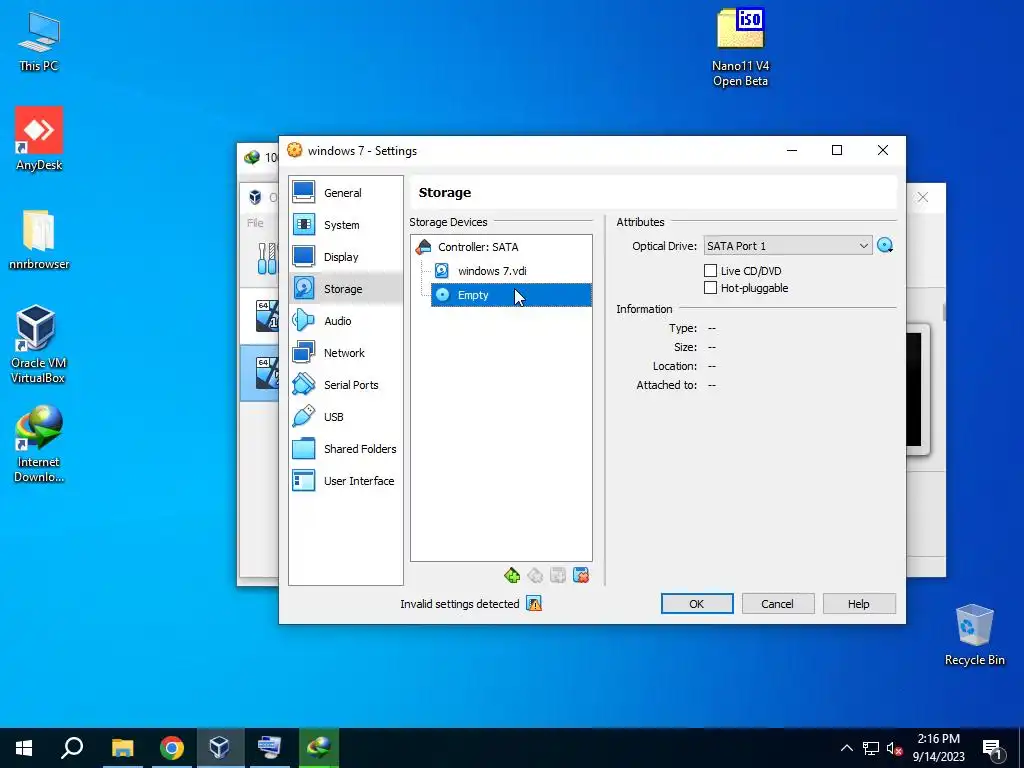Open the System settings category
The width and height of the screenshot is (1024, 768).
[x=345, y=225]
